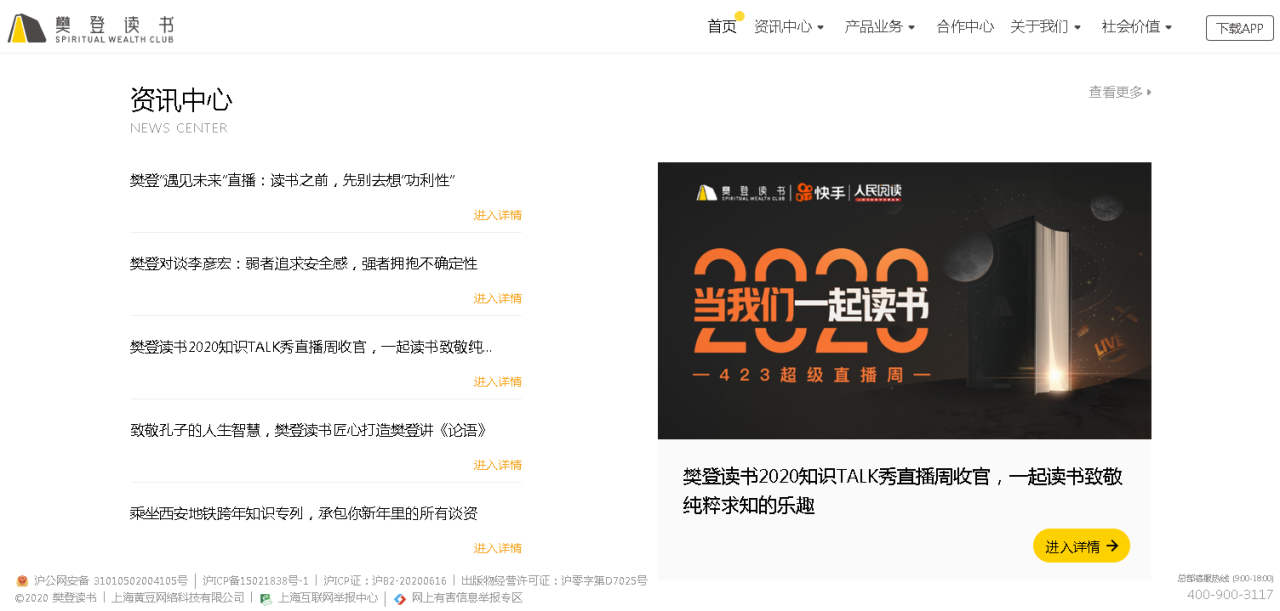Click 进入详情 under left-list 知识TALK秀 headline
Screen dimensions: 1280x611
coord(498,381)
